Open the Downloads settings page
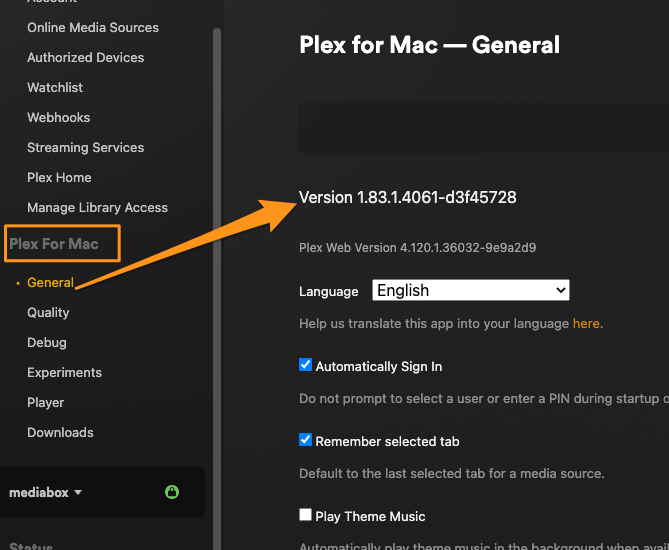 (60, 433)
